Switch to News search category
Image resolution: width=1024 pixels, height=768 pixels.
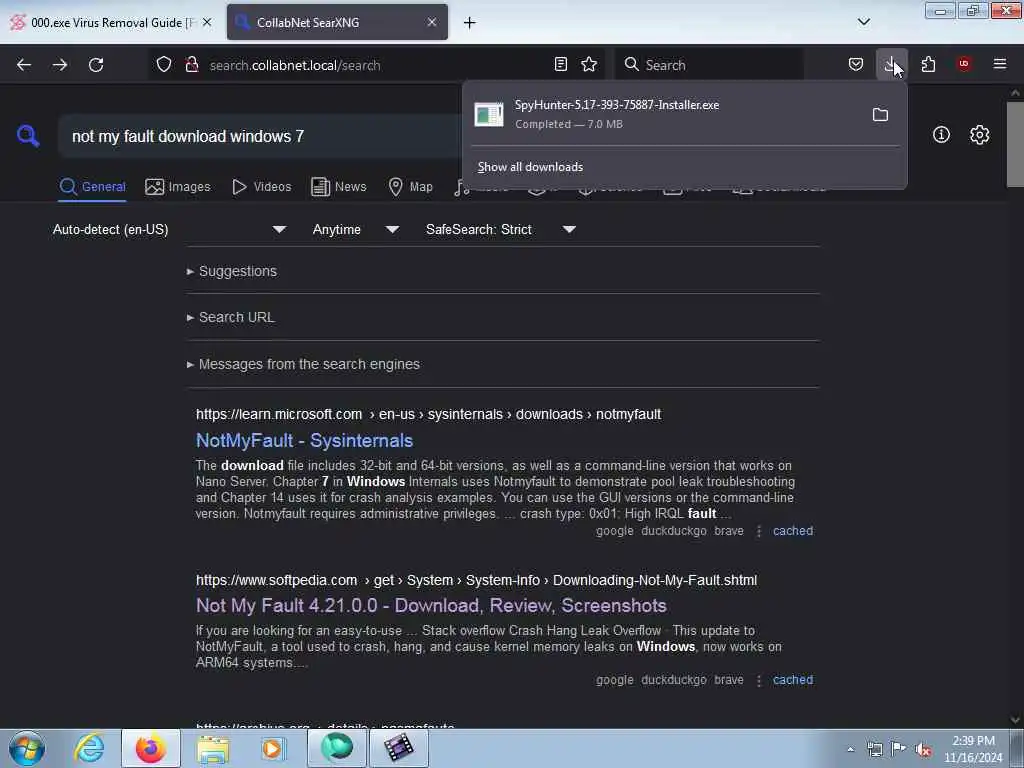(x=338, y=187)
